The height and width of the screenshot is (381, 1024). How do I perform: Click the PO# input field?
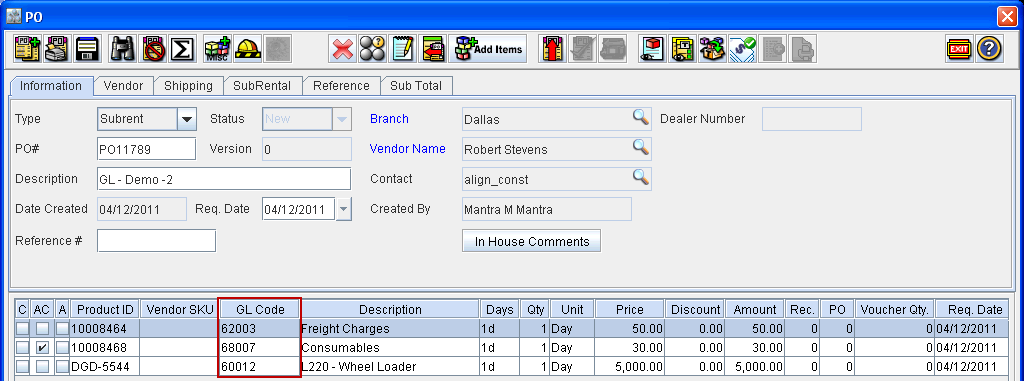click(x=146, y=150)
